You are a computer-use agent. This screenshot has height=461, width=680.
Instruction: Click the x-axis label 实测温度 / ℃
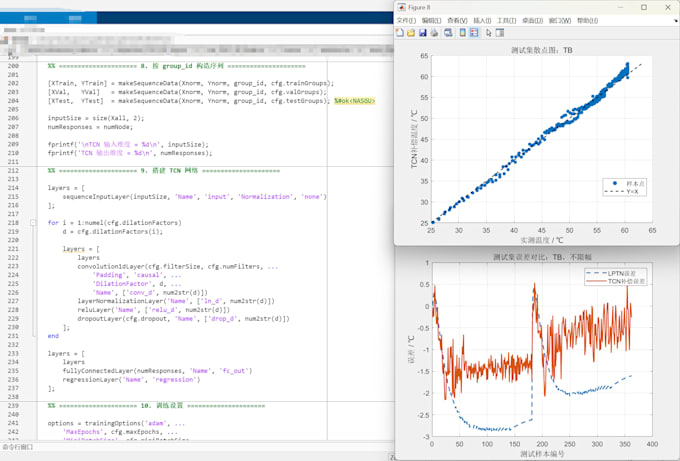click(x=542, y=240)
